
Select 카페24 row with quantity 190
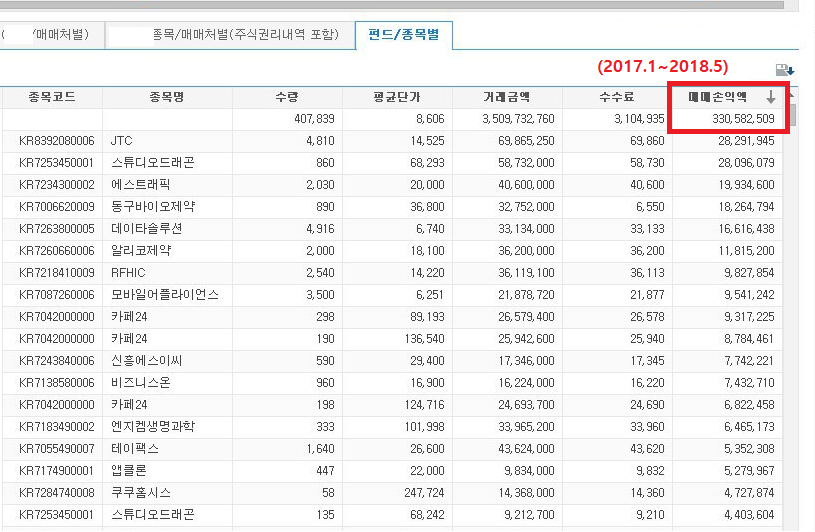[x=129, y=339]
